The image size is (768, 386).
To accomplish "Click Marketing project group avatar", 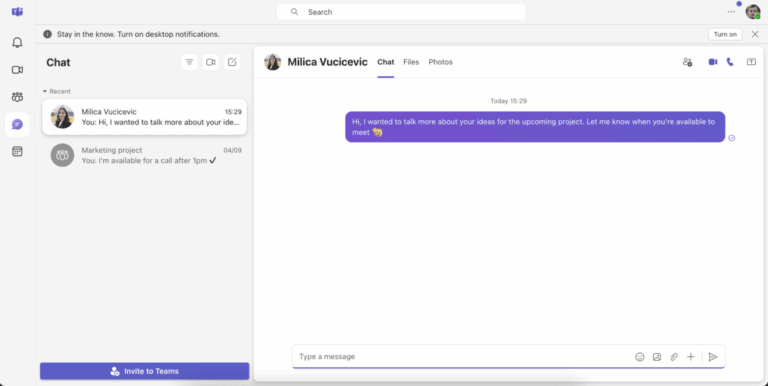I will point(63,155).
